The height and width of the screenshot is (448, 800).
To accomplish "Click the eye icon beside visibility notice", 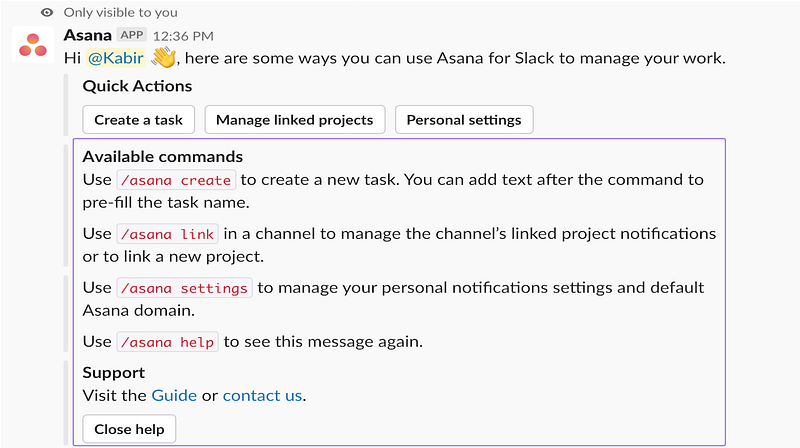I will point(46,12).
